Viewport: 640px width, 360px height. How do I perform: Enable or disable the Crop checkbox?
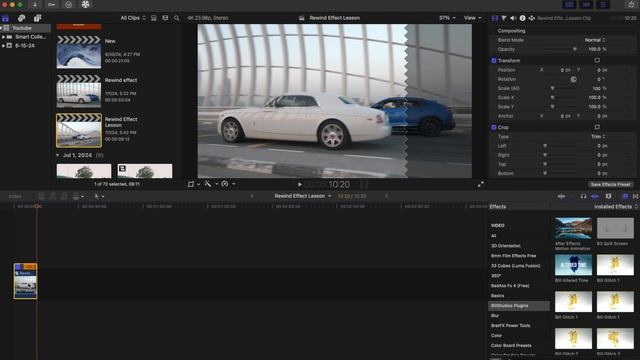493,127
